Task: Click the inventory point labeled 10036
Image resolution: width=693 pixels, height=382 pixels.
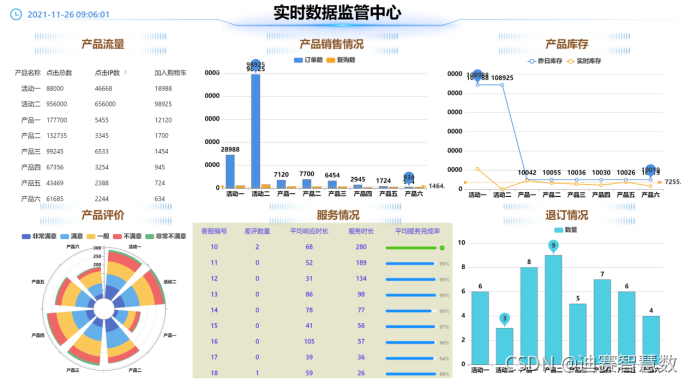Action: point(576,180)
